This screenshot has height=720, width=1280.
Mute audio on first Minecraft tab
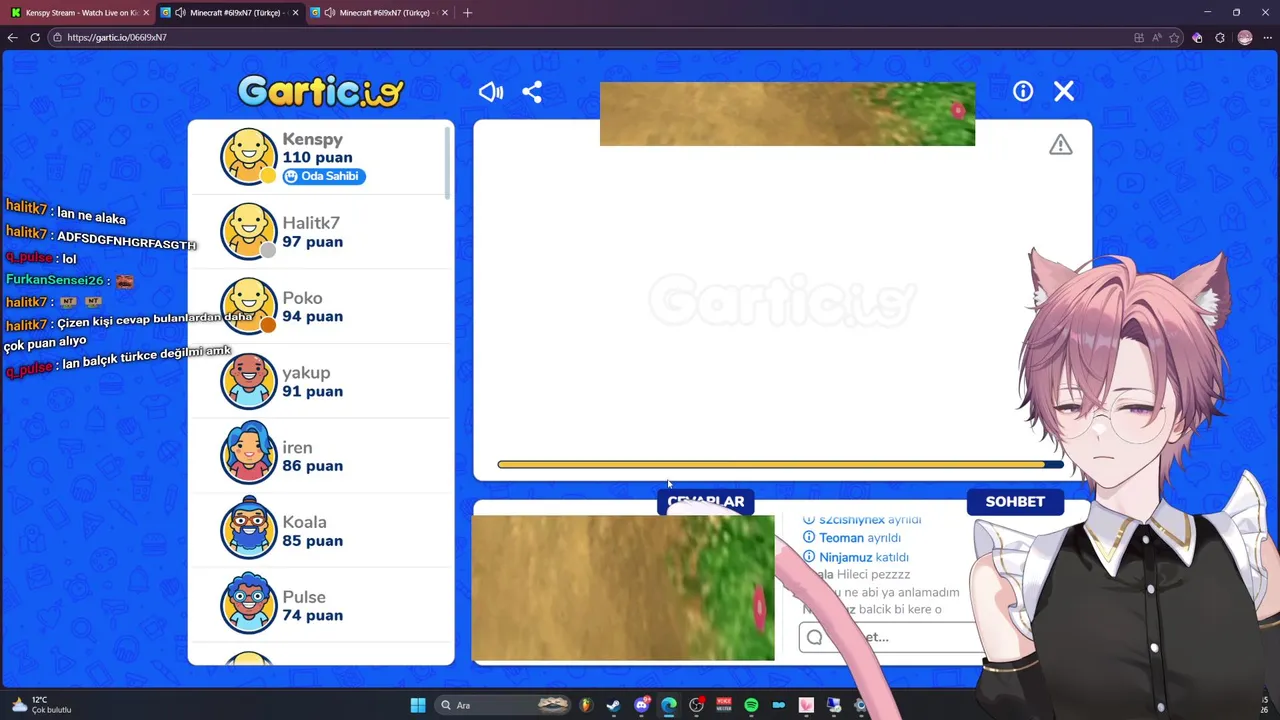(x=180, y=13)
